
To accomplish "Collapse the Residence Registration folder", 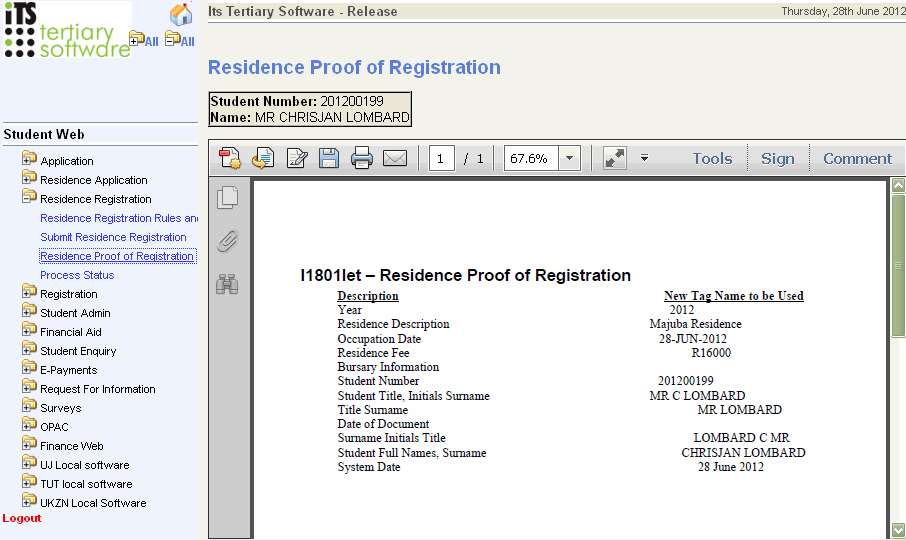I will (x=29, y=196).
